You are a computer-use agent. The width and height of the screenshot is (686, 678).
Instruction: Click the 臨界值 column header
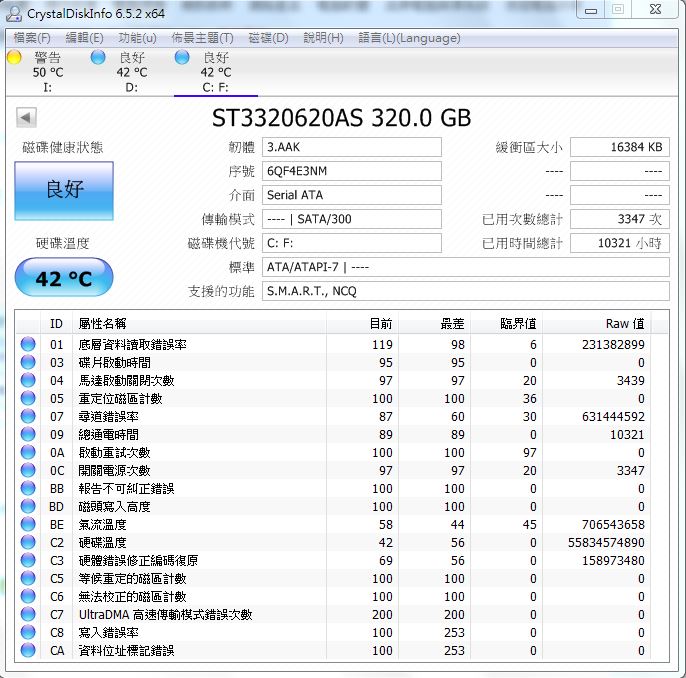coord(507,324)
